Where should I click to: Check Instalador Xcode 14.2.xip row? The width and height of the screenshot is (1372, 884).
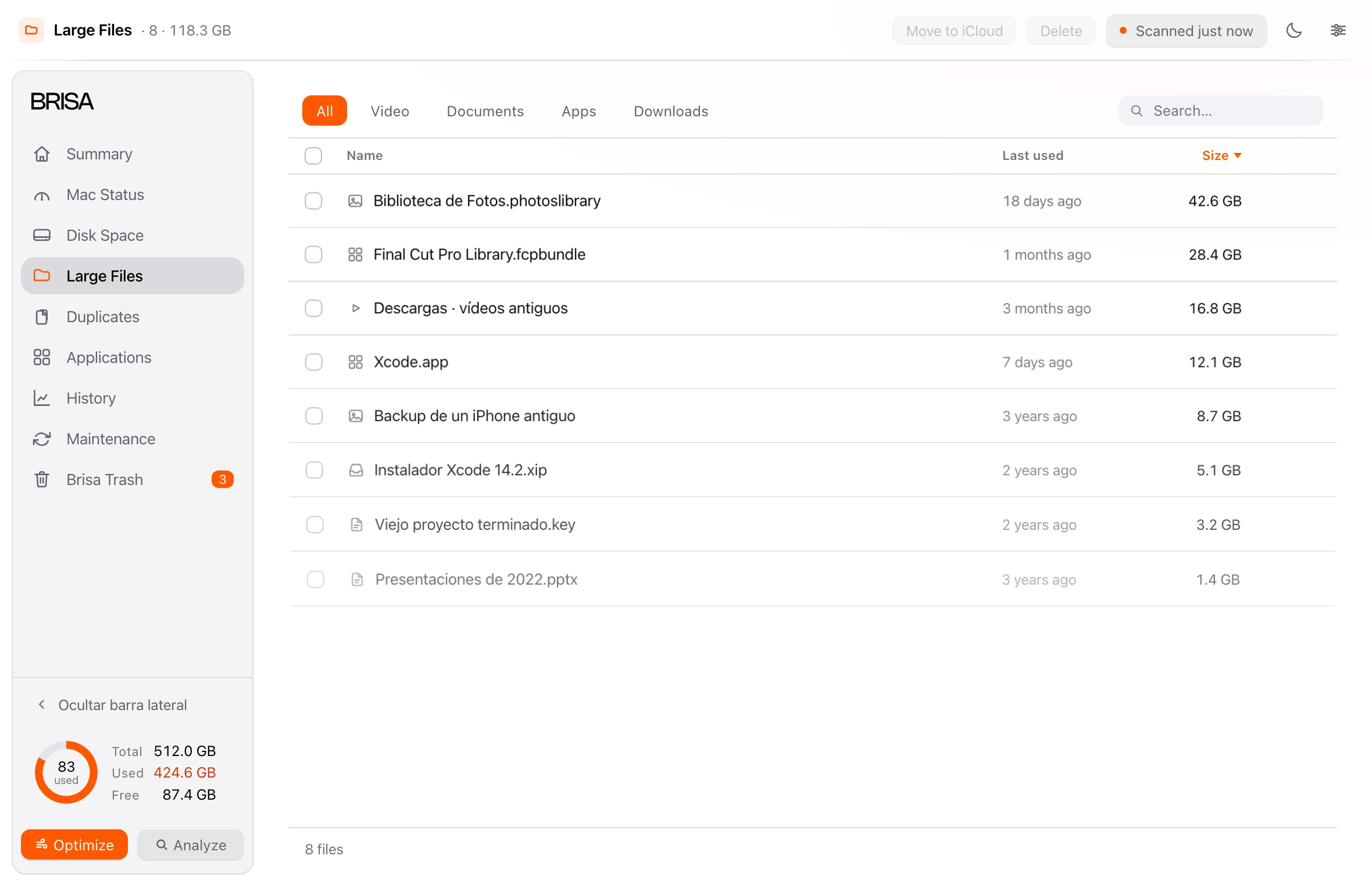tap(315, 470)
